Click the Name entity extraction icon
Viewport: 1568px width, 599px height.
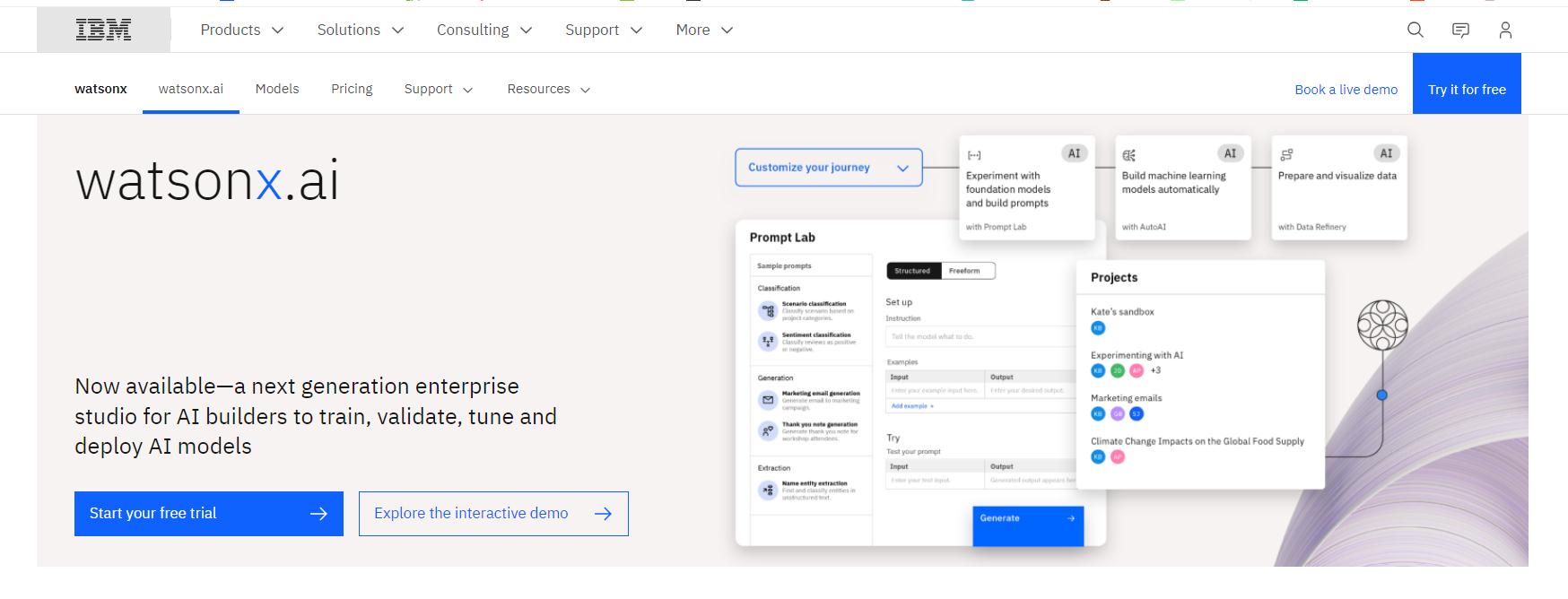pyautogui.click(x=768, y=490)
